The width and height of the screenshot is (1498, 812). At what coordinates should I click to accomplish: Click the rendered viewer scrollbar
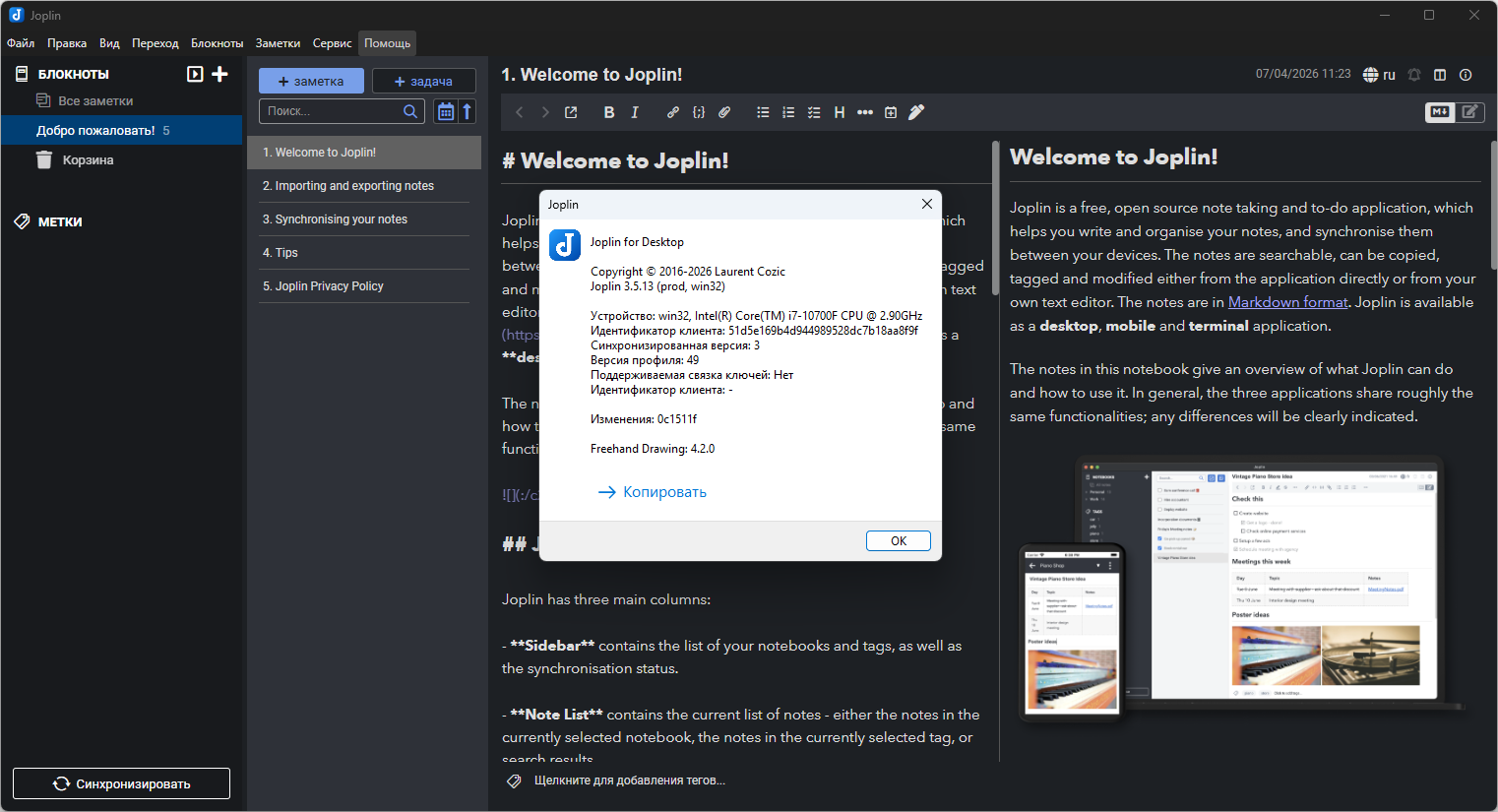(1493, 206)
